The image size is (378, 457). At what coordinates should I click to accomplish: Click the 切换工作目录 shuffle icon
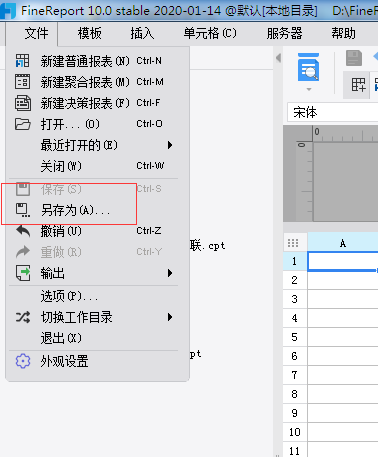[x=23, y=317]
